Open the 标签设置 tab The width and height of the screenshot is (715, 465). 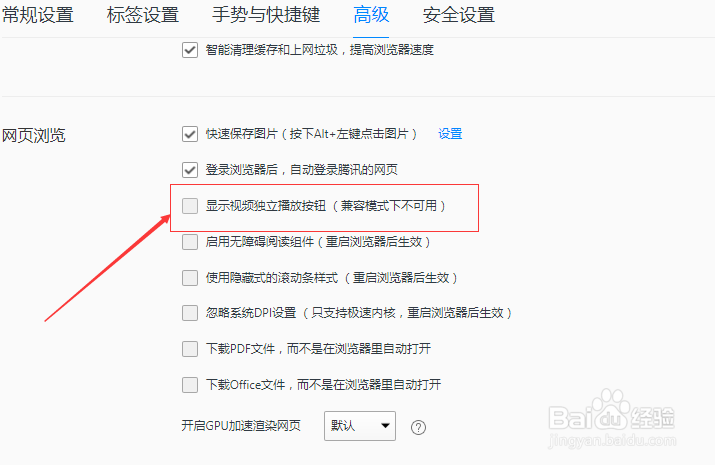(143, 15)
